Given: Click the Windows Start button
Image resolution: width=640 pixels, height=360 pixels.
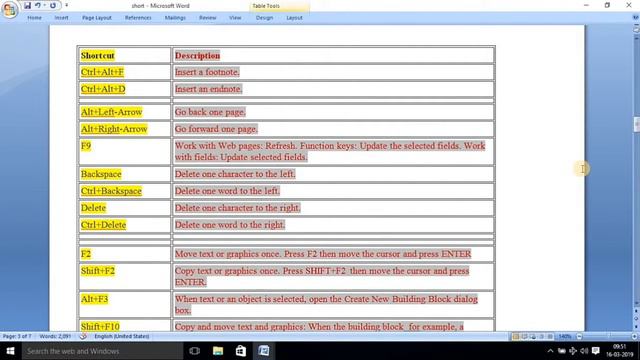Looking at the screenshot, I should [11, 351].
